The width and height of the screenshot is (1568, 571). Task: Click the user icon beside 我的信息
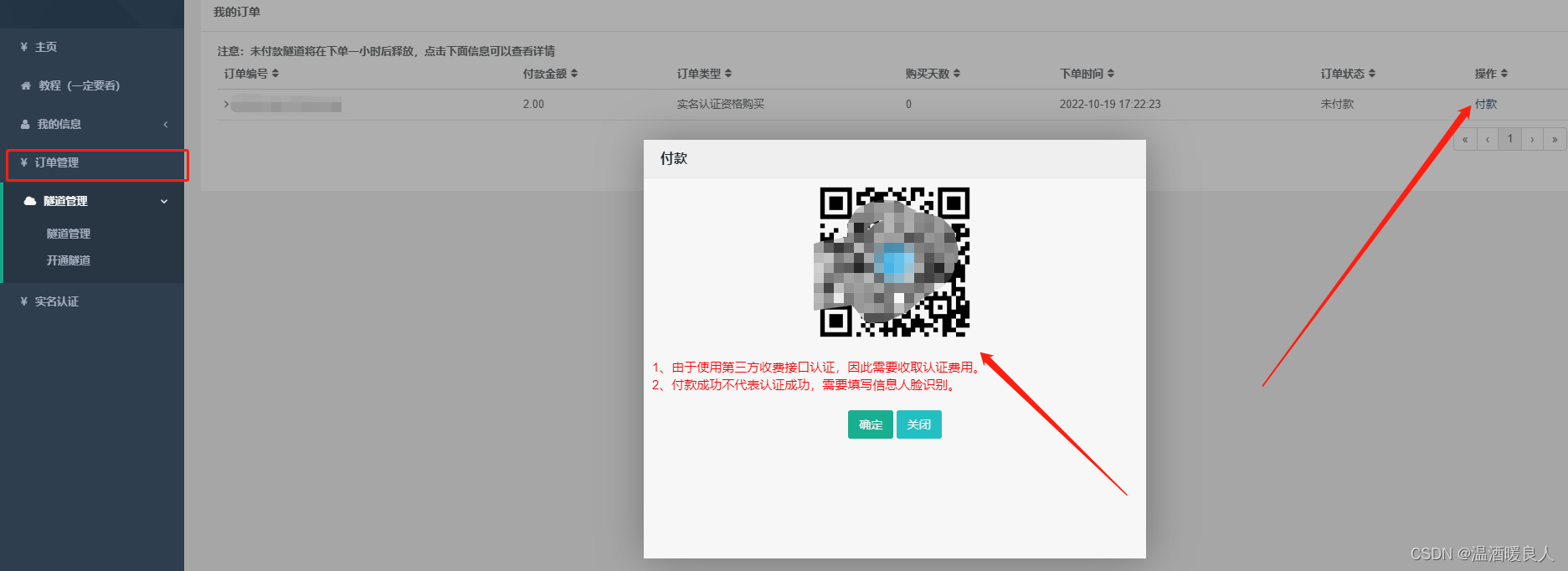(x=25, y=124)
